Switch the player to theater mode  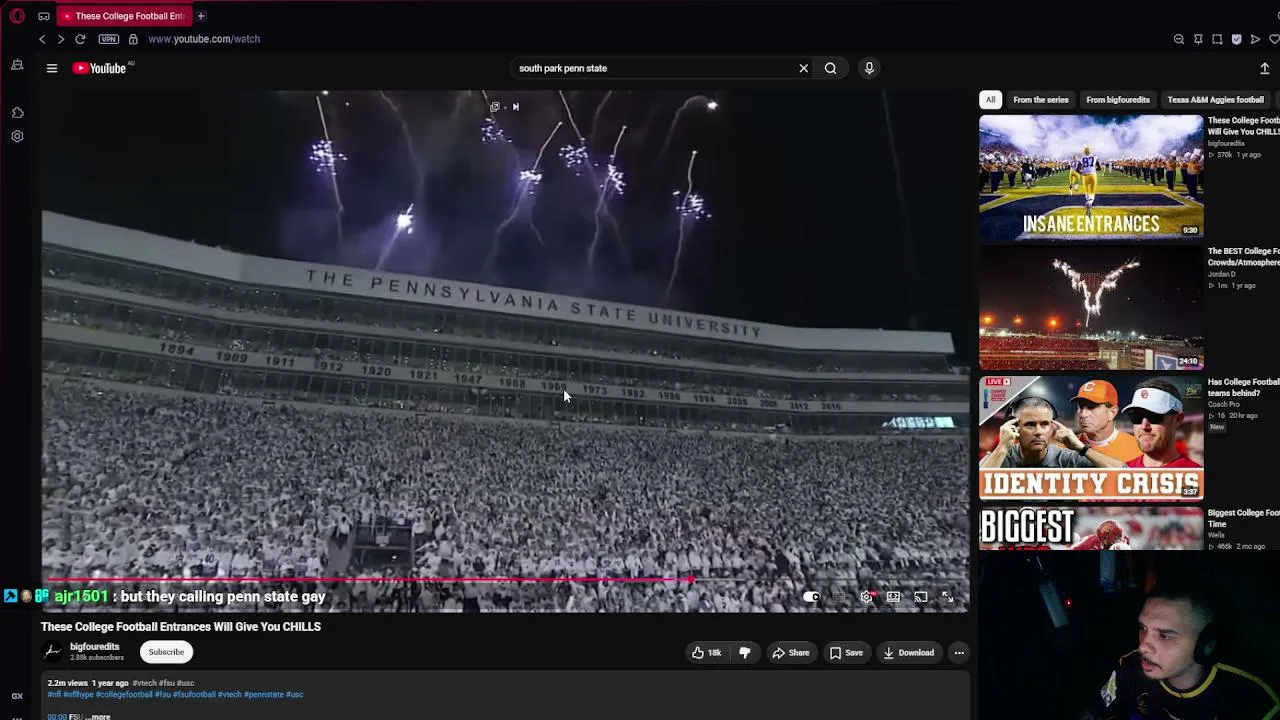click(x=893, y=597)
